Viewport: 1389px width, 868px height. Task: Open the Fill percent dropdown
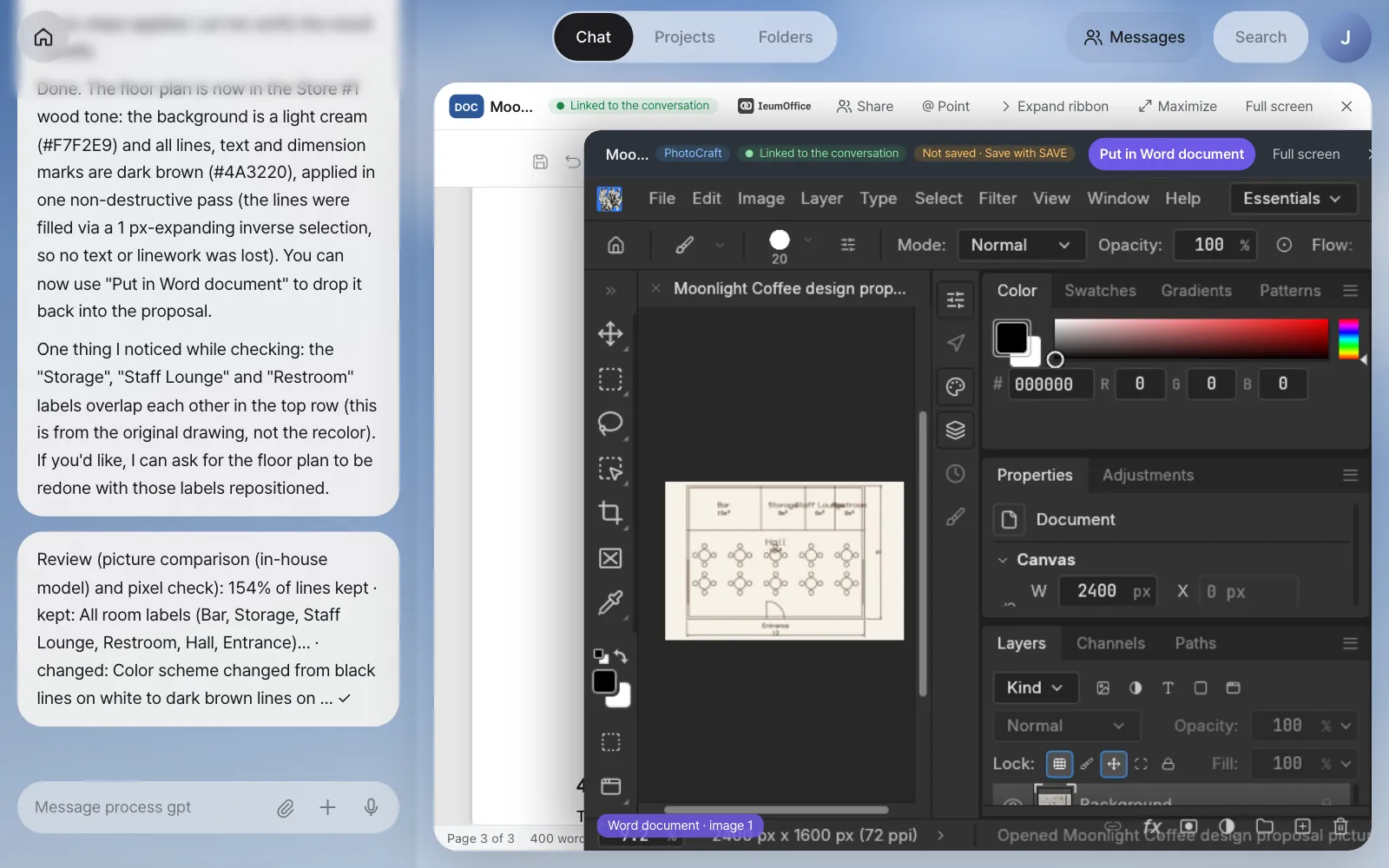pos(1346,764)
